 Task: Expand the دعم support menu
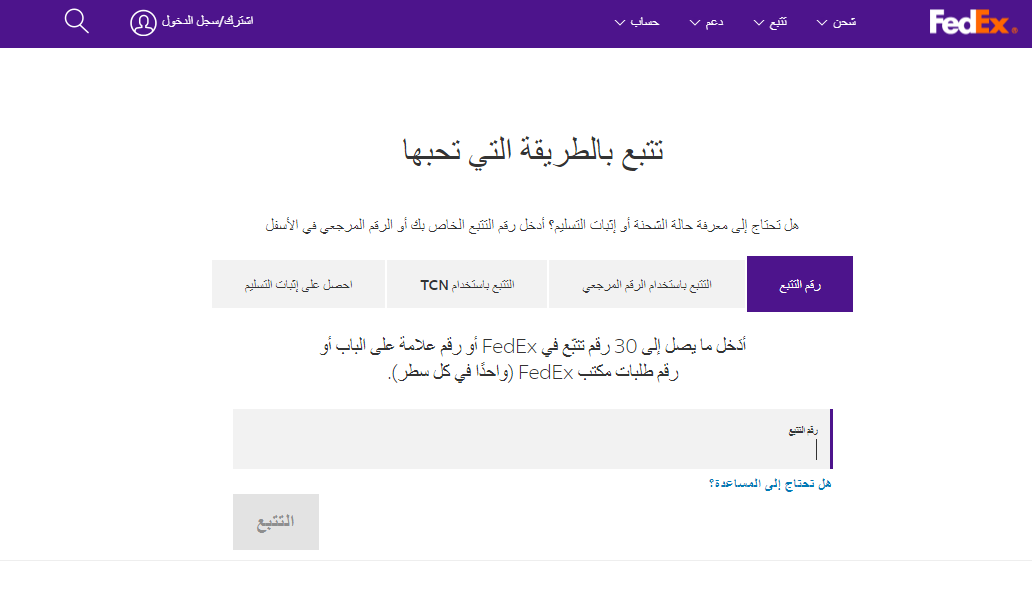click(x=706, y=22)
